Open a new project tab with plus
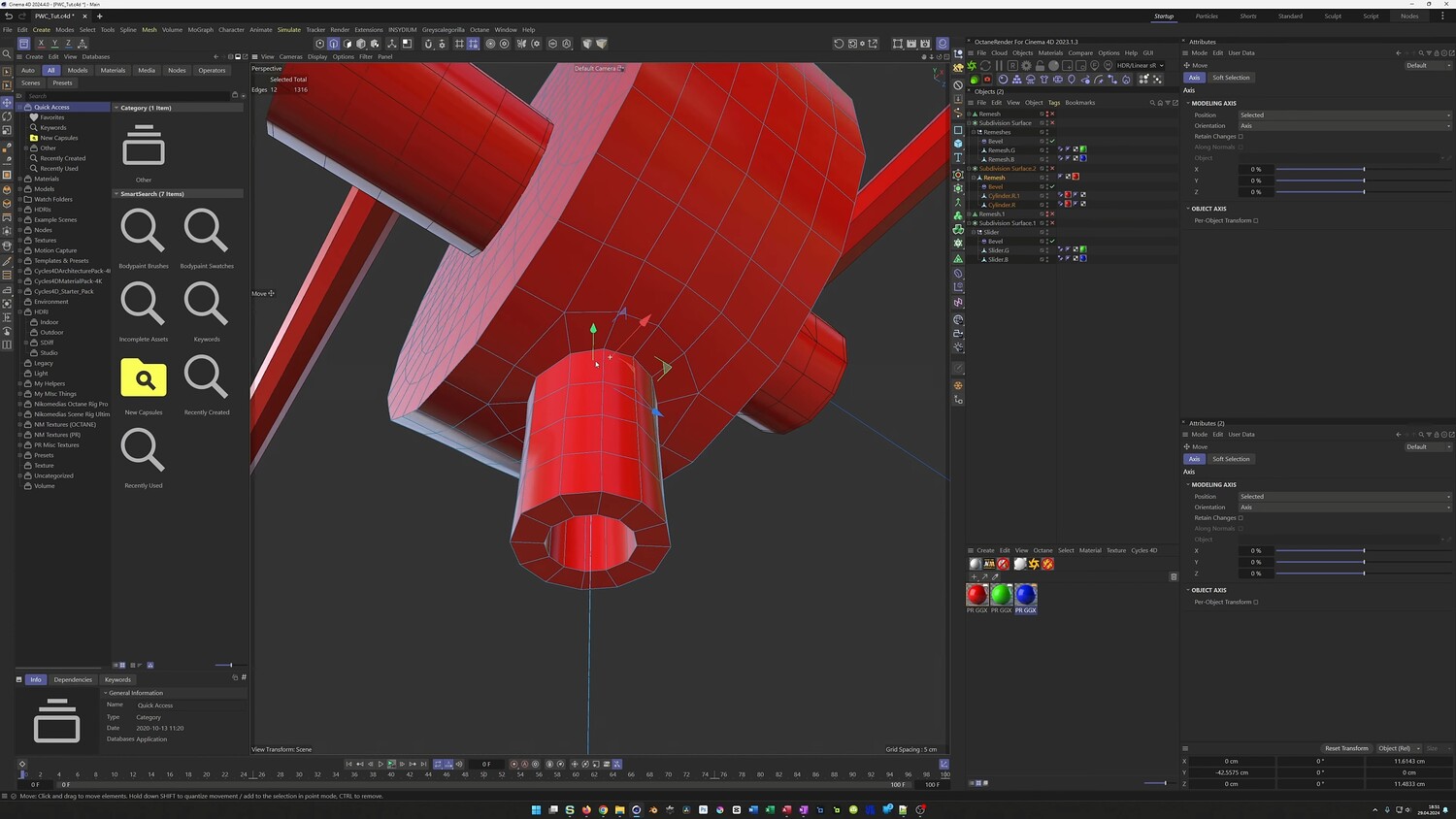 pyautogui.click(x=99, y=16)
